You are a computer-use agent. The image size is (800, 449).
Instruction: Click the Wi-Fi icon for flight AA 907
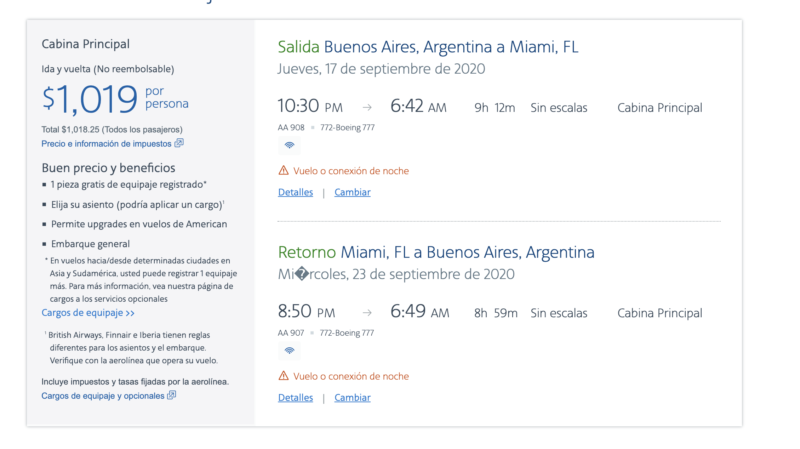click(289, 351)
